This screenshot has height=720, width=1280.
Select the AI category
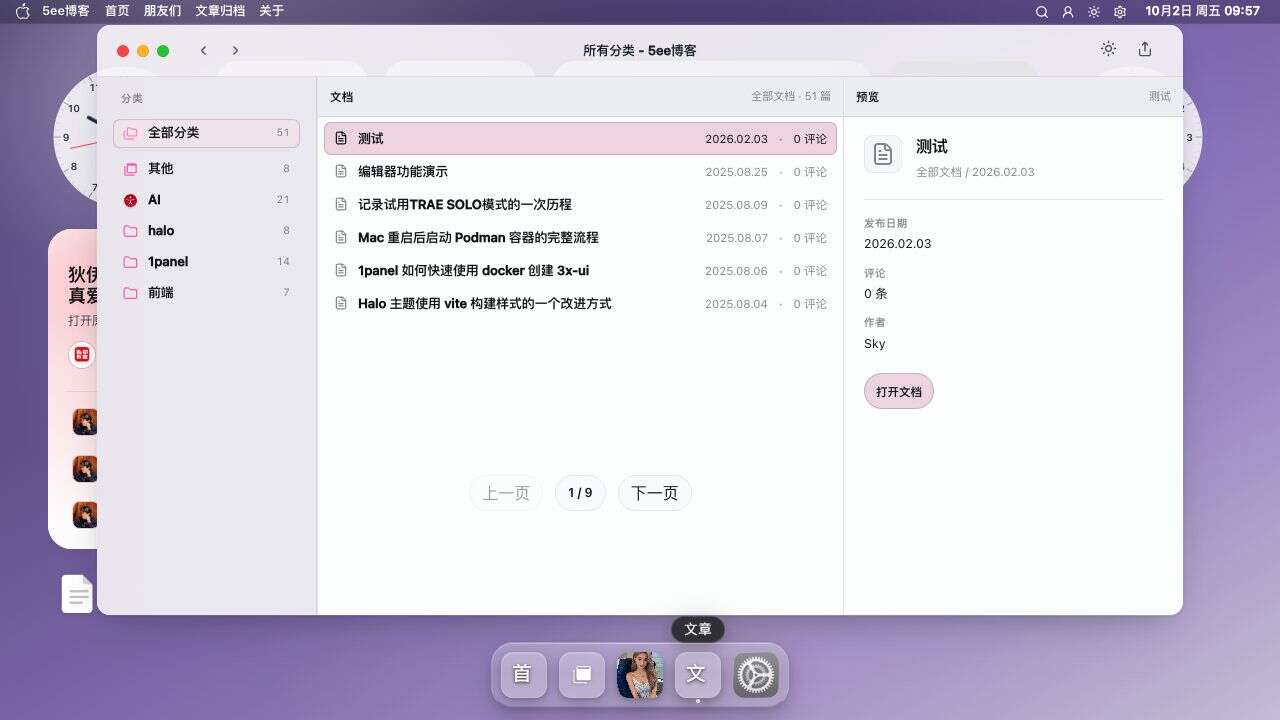point(207,200)
